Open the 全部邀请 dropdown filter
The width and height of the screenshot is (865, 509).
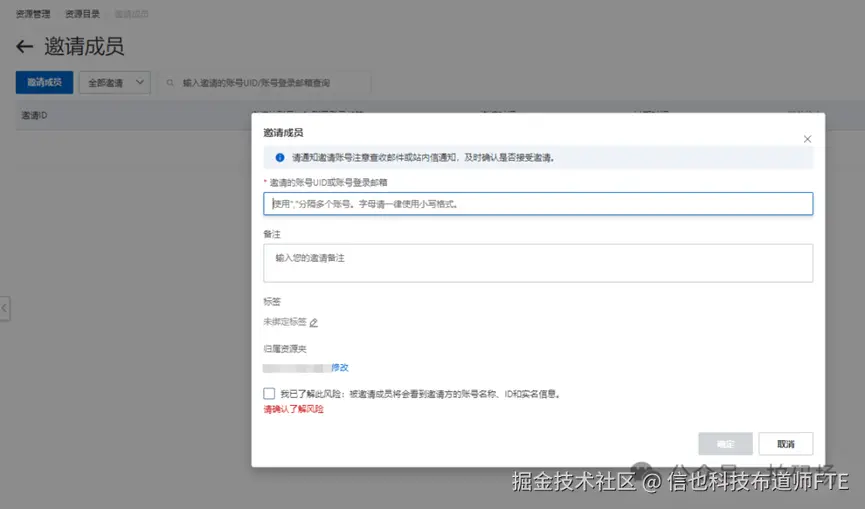click(x=115, y=83)
